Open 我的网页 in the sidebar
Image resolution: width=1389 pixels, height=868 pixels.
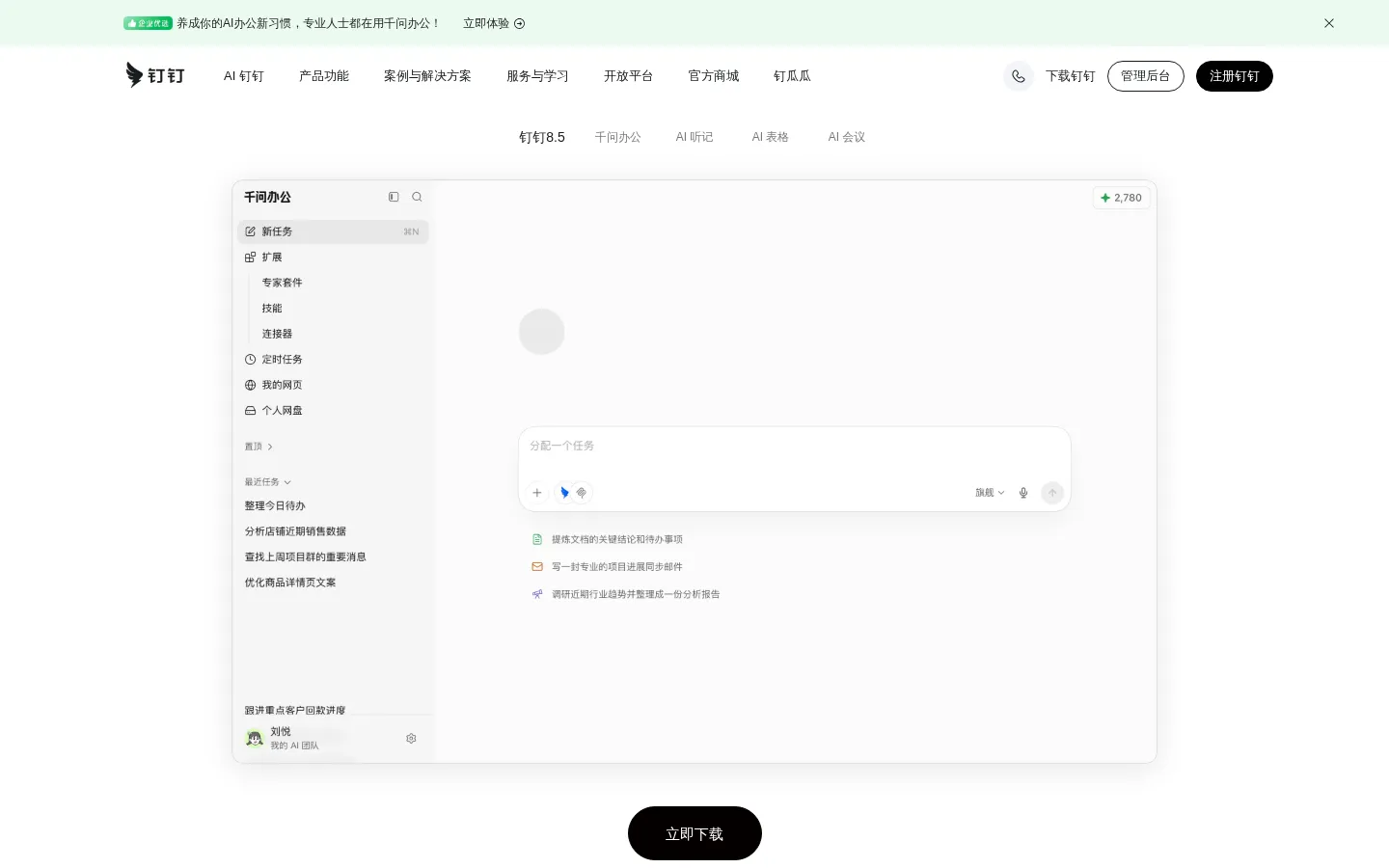tap(274, 385)
